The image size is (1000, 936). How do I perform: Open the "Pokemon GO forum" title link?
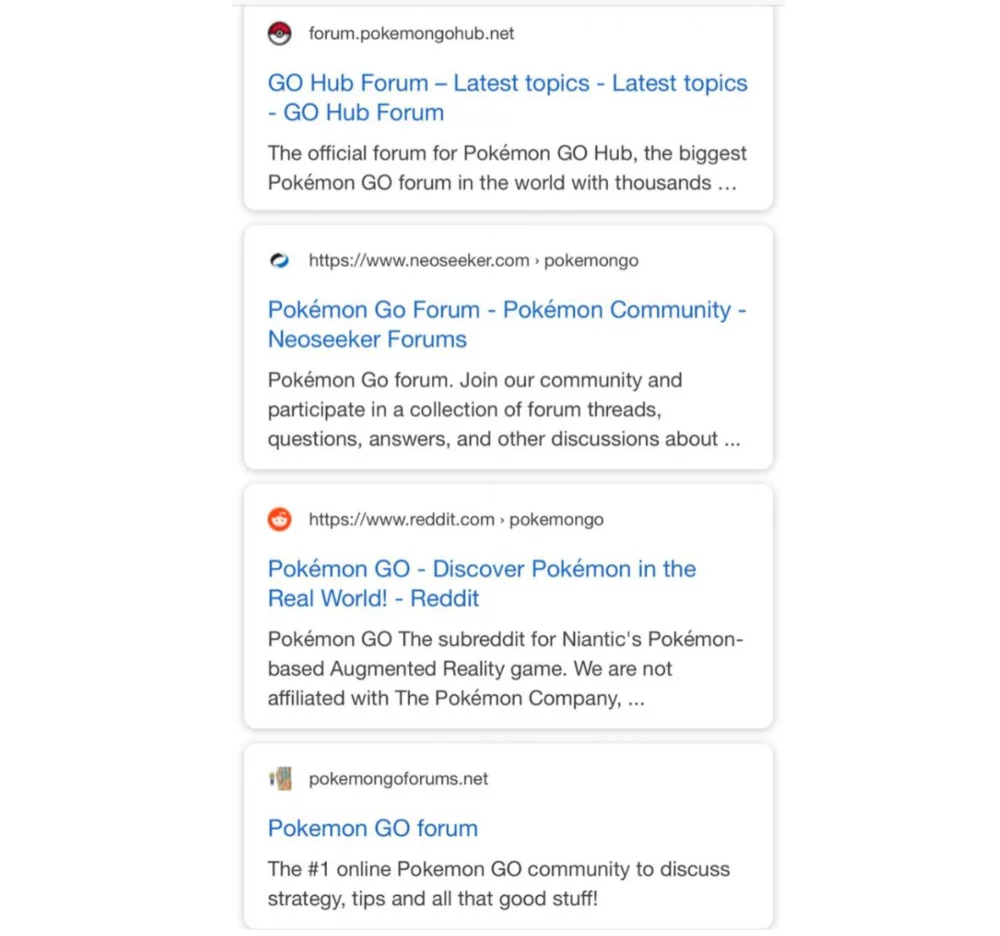click(x=372, y=828)
